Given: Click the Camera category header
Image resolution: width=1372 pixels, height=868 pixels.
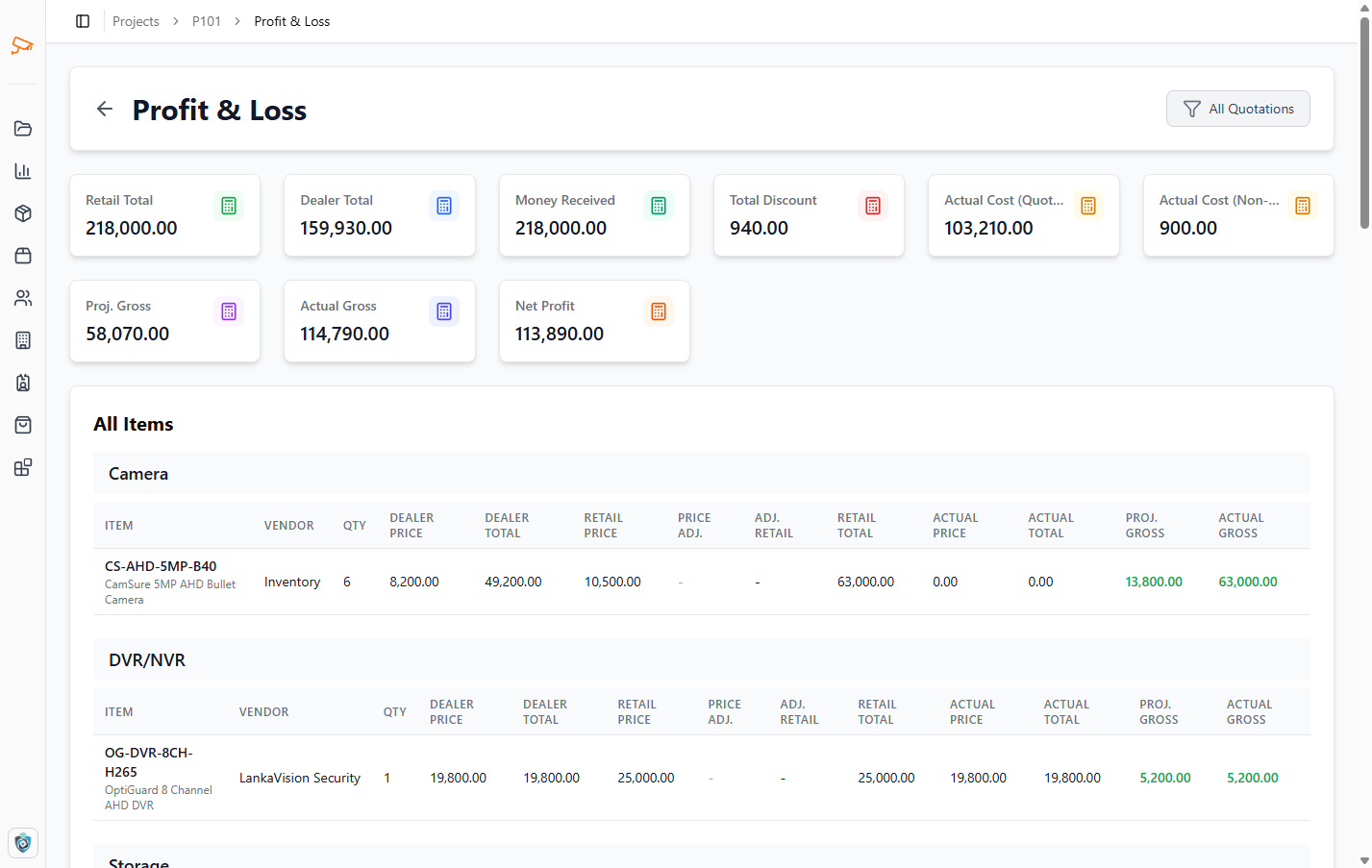Looking at the screenshot, I should tap(702, 474).
